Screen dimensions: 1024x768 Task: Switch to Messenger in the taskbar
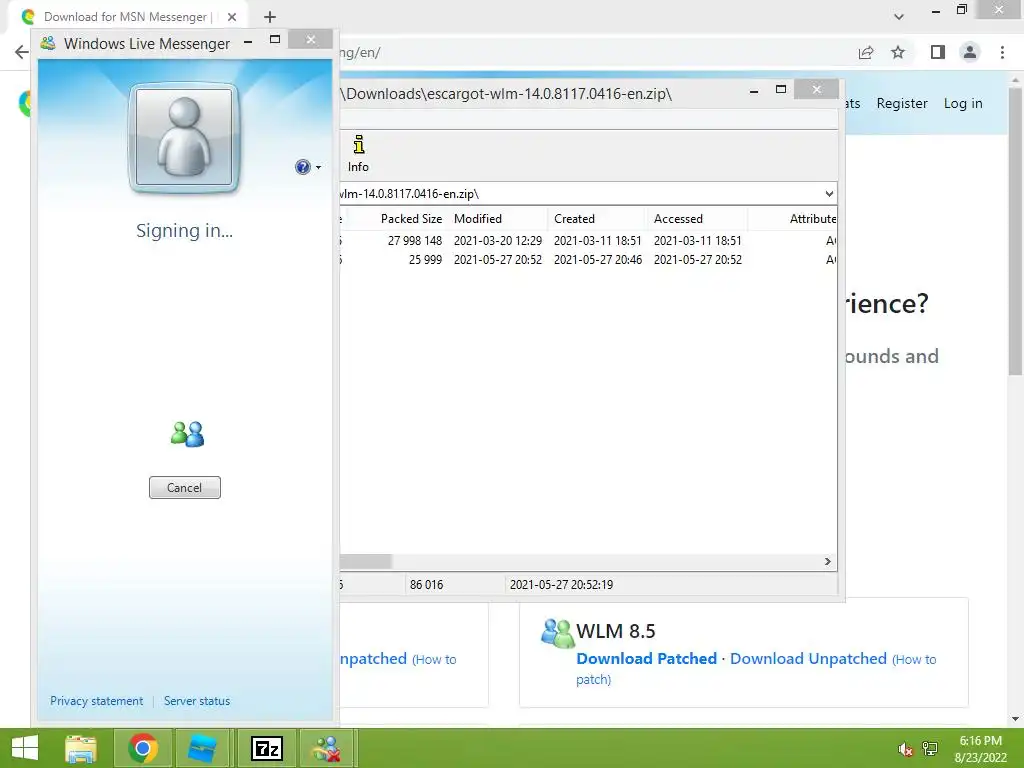[x=327, y=748]
